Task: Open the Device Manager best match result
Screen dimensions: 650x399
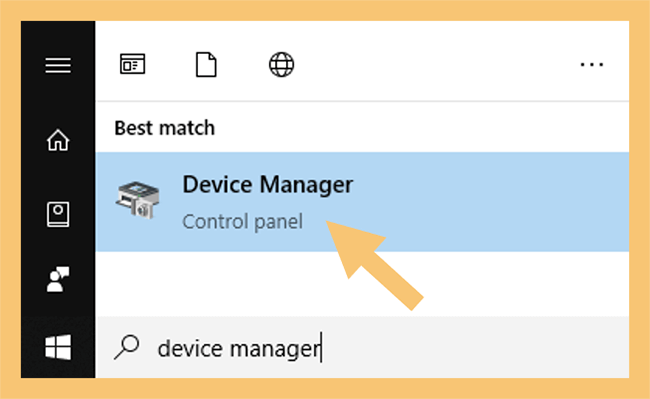Action: click(362, 202)
